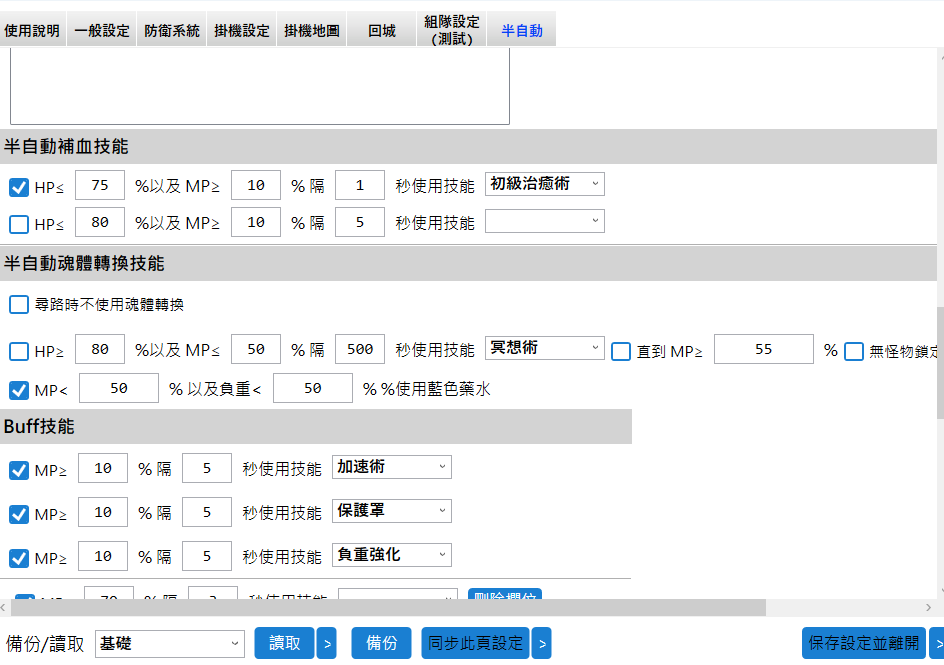Uncheck the 負重強化 buff row checkbox
Image resolution: width=944 pixels, height=665 pixels.
[19, 558]
